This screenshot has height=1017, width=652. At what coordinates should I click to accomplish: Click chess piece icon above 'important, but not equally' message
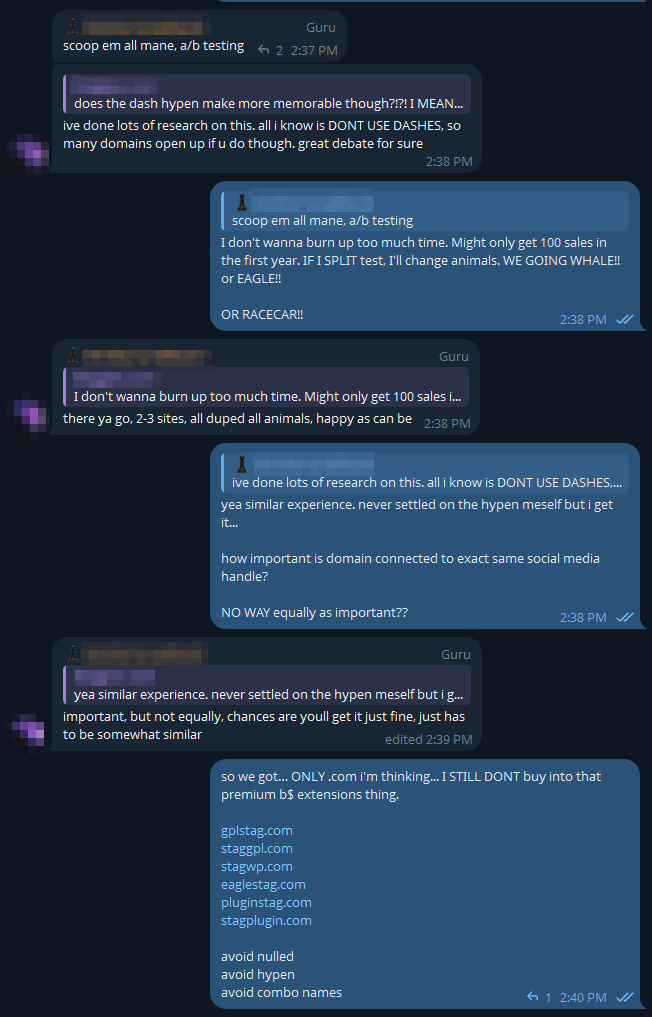(72, 654)
